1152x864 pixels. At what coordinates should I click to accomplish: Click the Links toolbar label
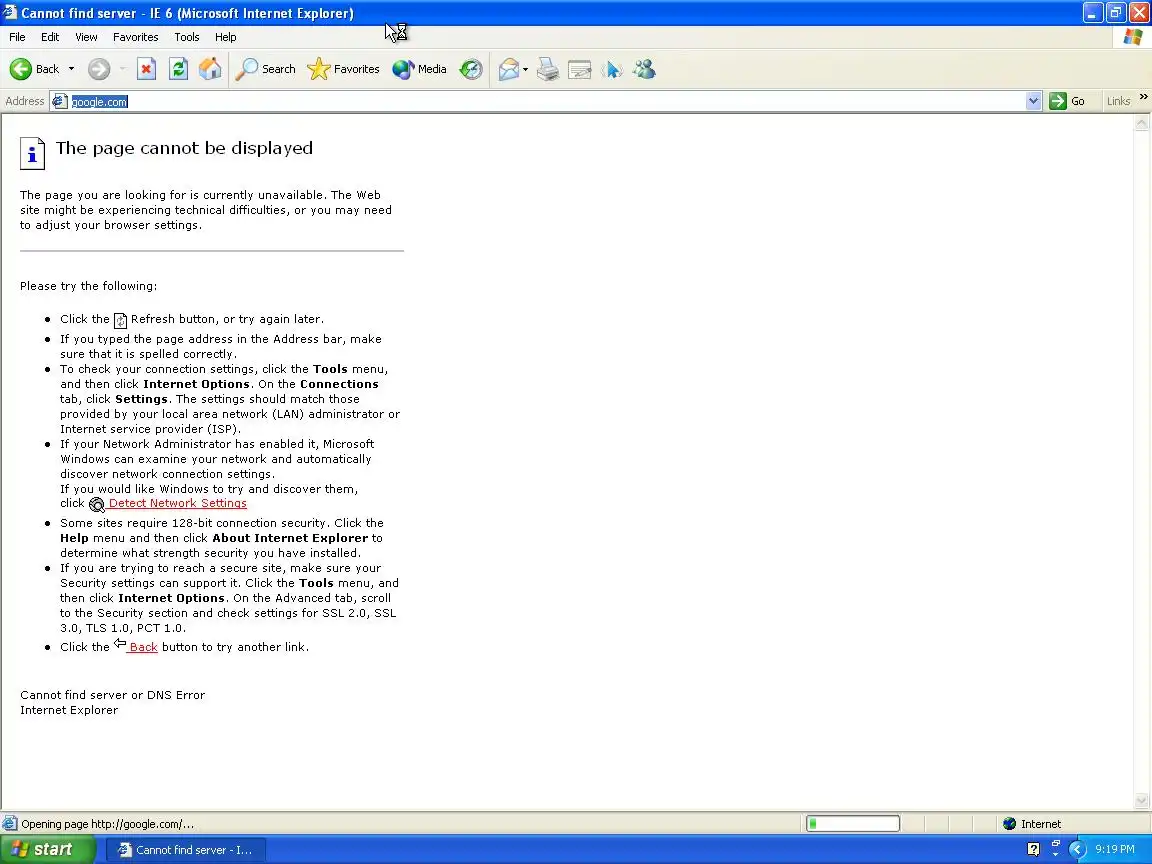pyautogui.click(x=1118, y=101)
